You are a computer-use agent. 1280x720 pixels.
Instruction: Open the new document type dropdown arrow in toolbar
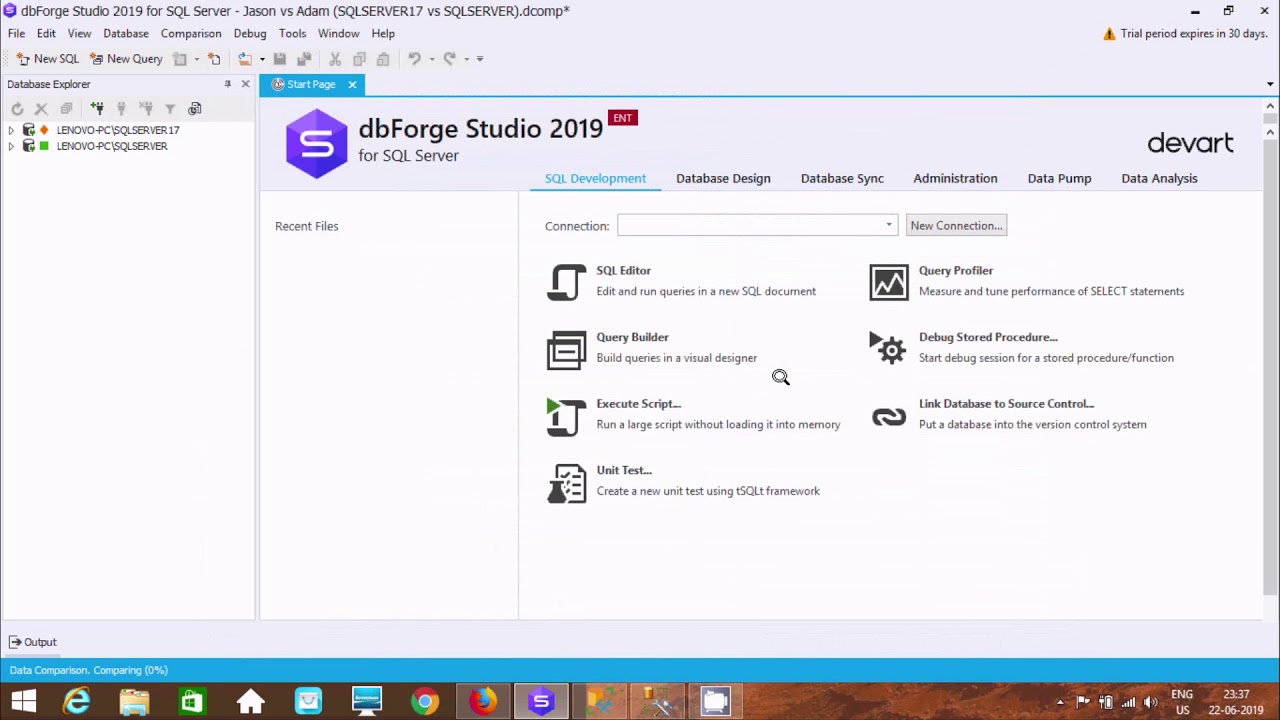[196, 59]
